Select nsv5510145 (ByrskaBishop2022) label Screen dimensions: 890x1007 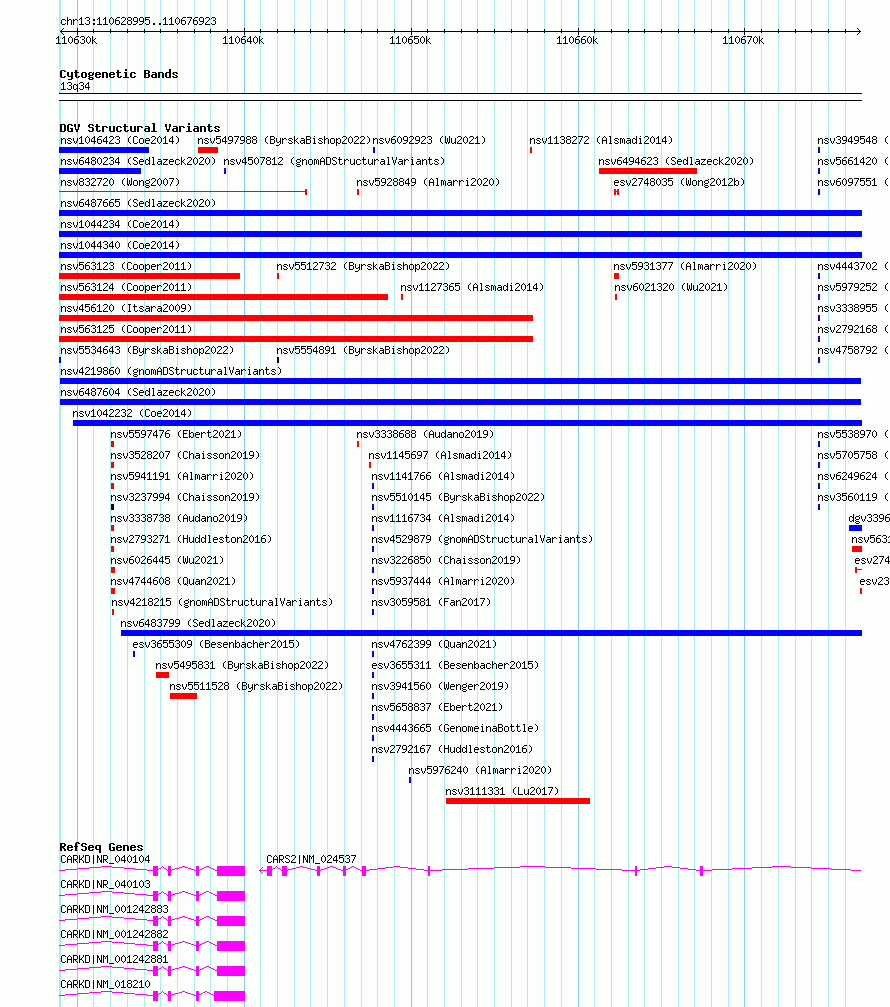click(458, 497)
